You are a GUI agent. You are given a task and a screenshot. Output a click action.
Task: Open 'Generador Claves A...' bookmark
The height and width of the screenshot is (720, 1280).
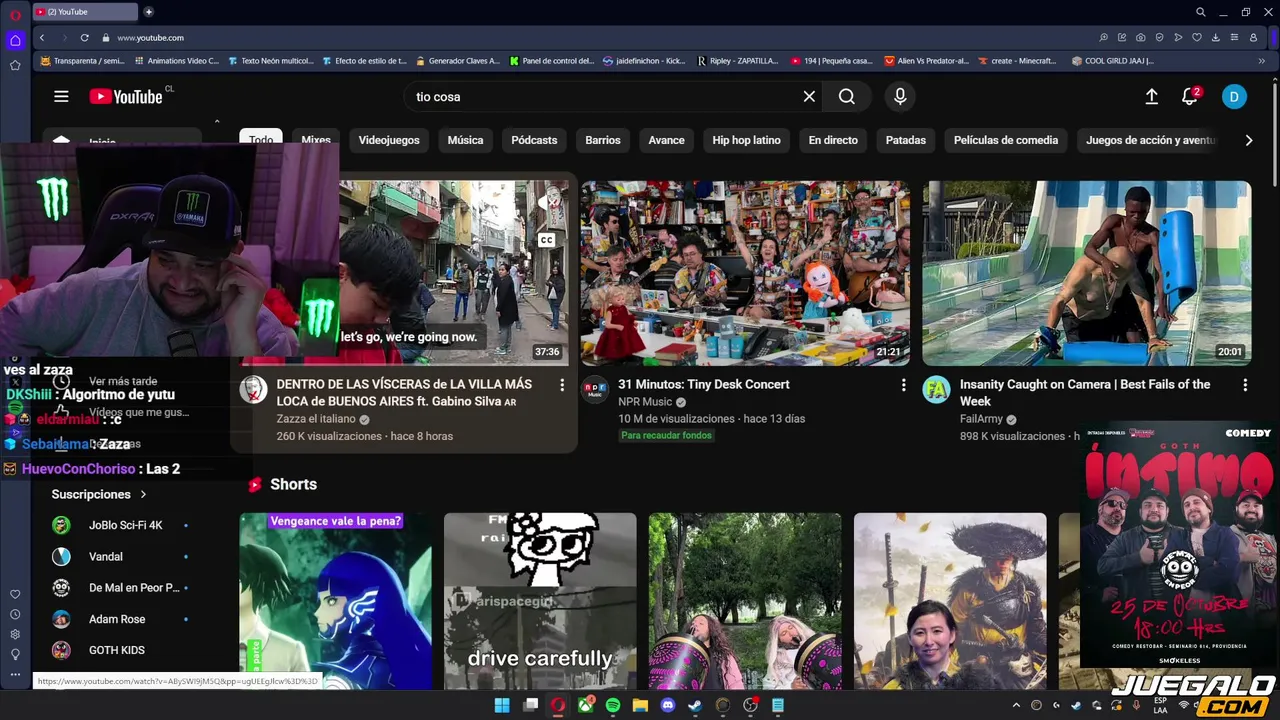coord(458,61)
